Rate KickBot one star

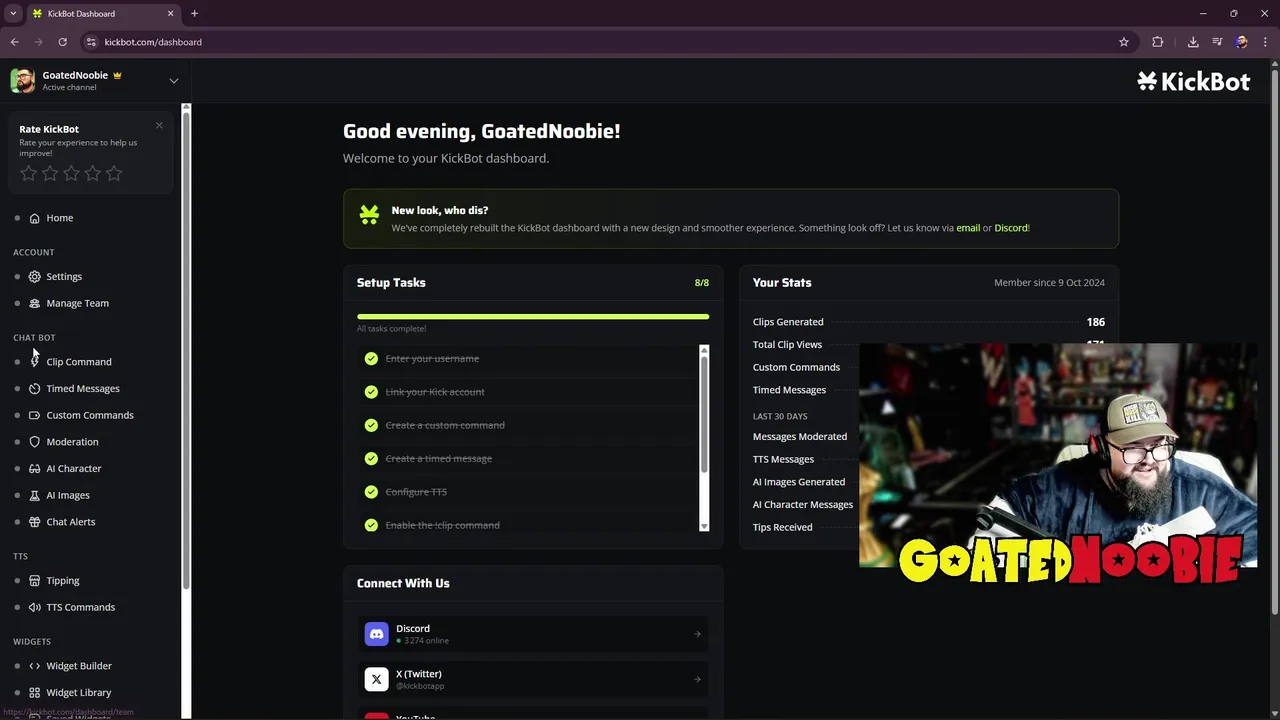28,174
